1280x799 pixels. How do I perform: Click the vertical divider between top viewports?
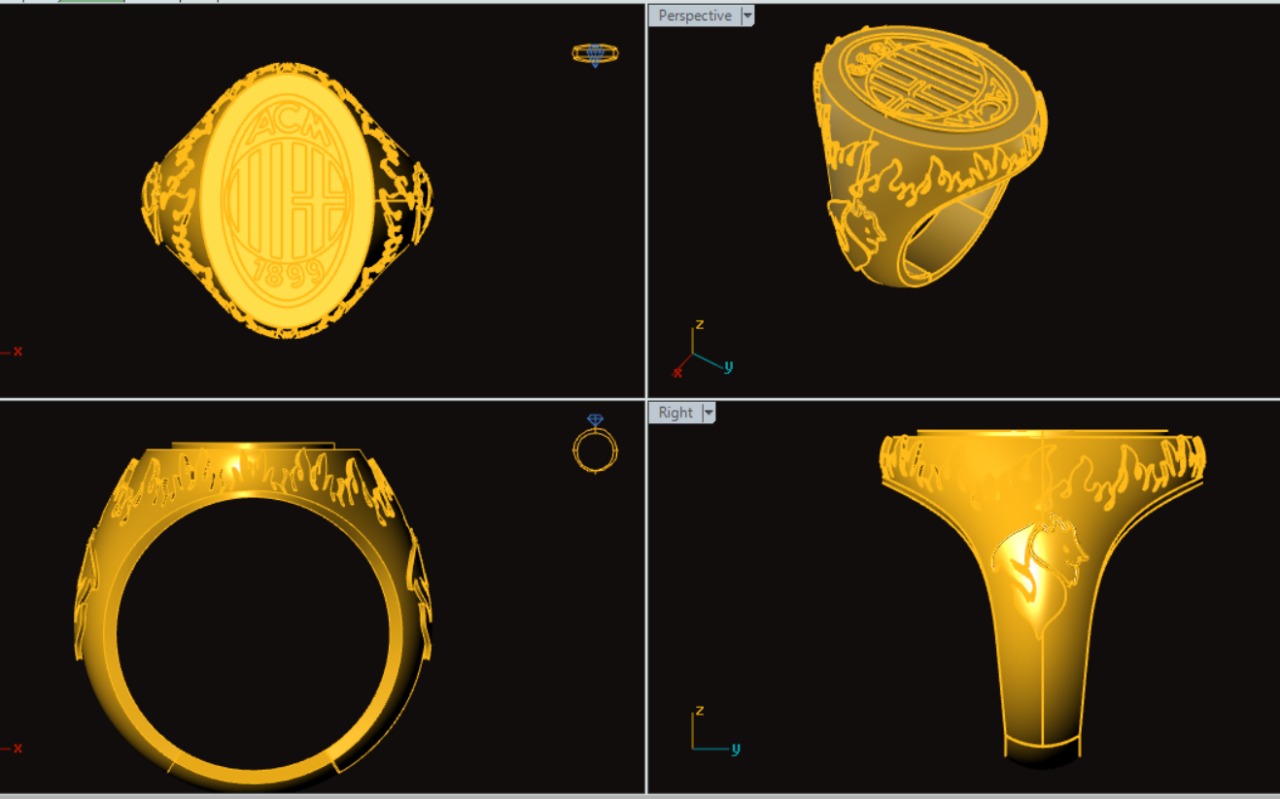646,200
